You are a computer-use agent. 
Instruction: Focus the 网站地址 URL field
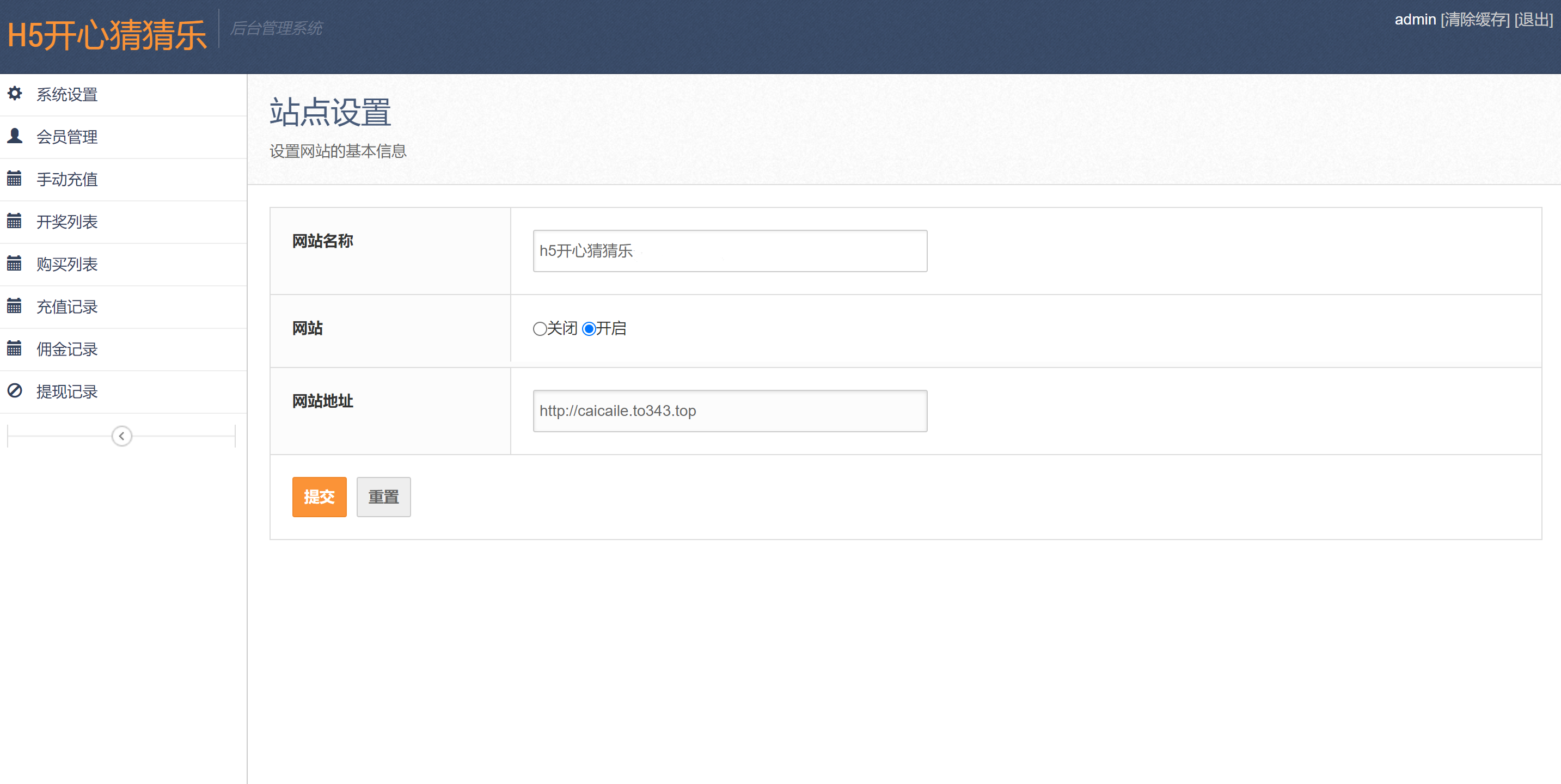tap(730, 411)
